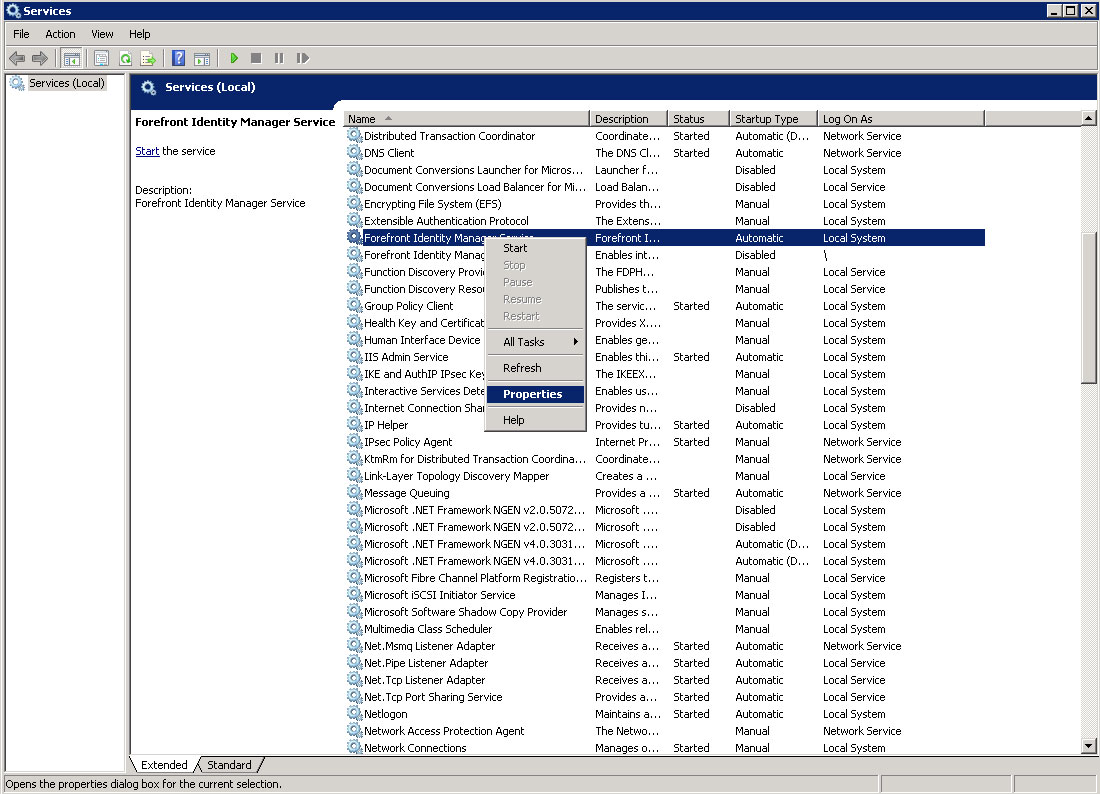Expand All Tasks submenu arrow
Image resolution: width=1100 pixels, height=794 pixels.
tap(575, 342)
